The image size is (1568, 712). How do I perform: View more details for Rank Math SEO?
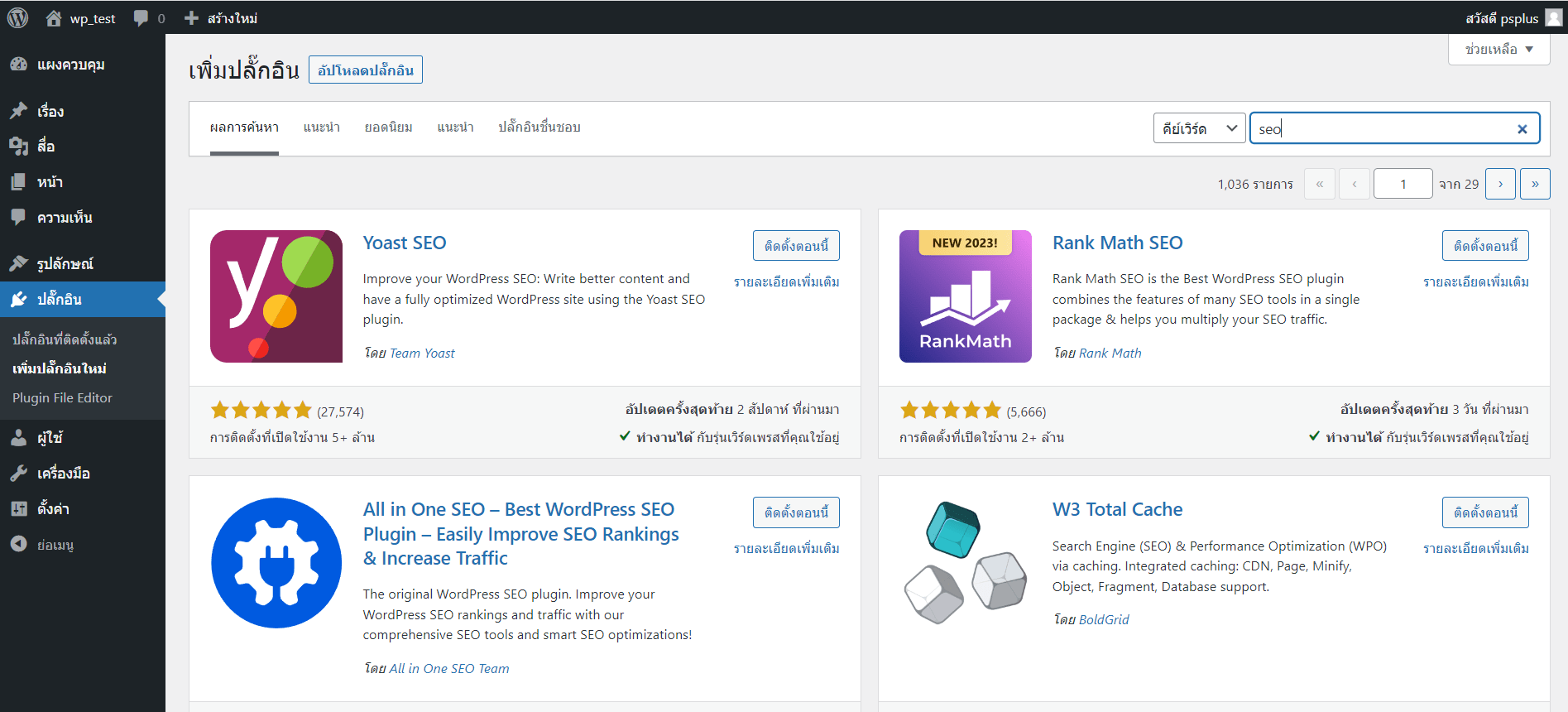tap(1476, 282)
